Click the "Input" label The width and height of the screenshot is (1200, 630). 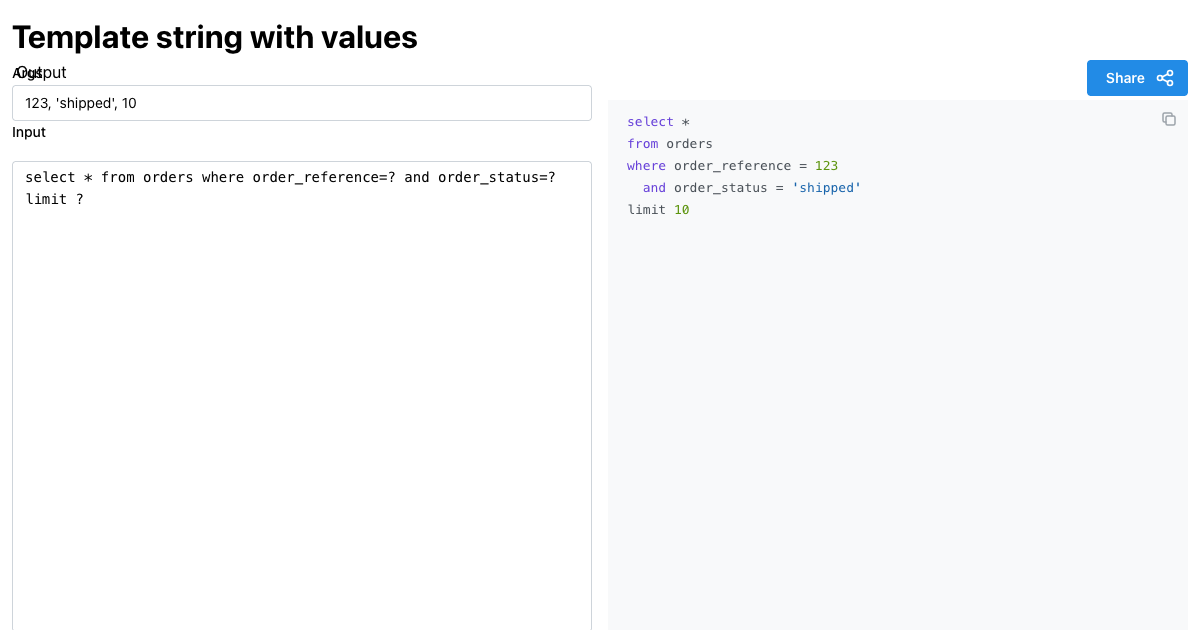[29, 132]
